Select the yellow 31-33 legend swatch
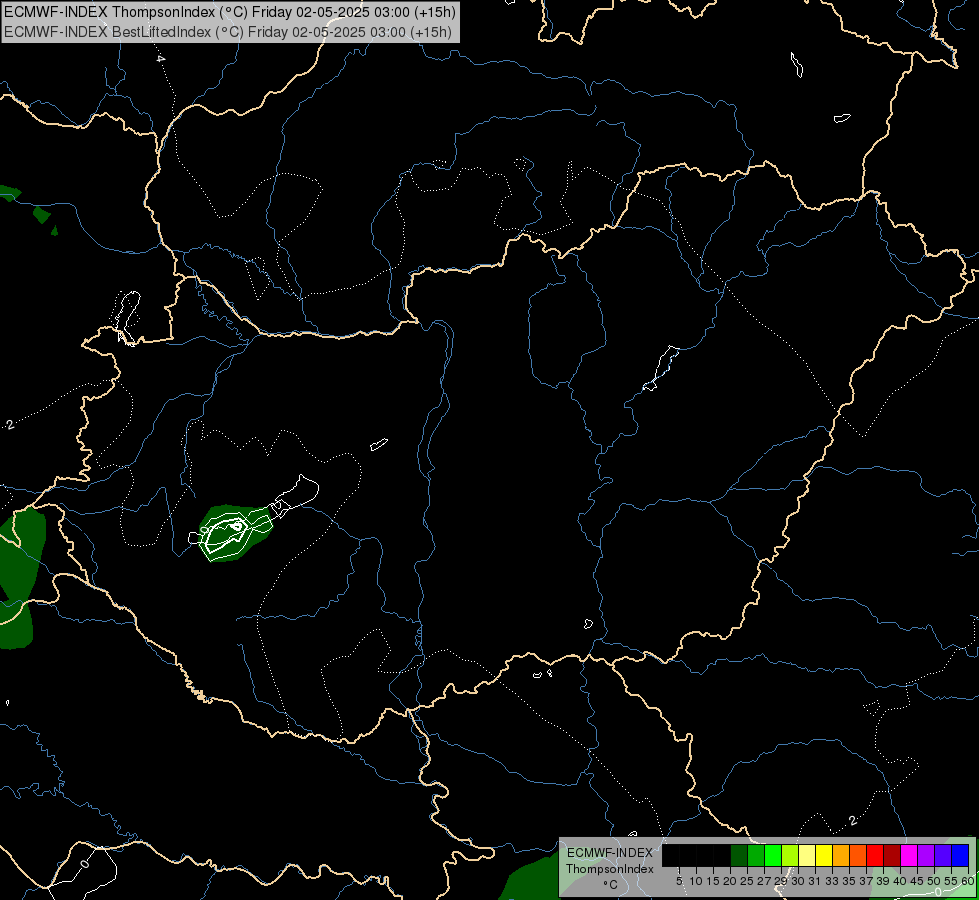 pos(824,855)
